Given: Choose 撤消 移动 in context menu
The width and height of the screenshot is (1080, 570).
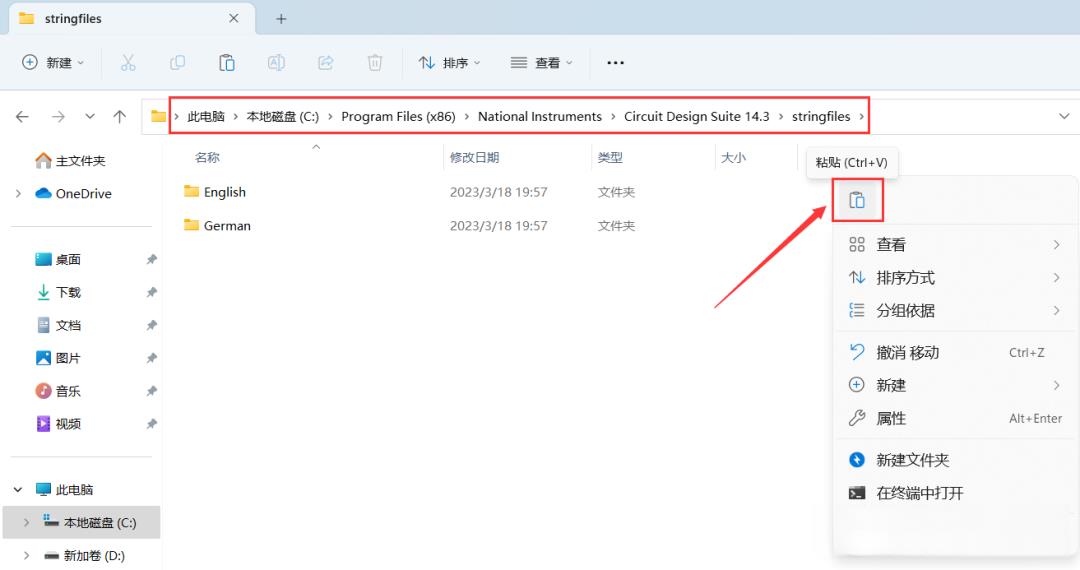Looking at the screenshot, I should point(955,352).
